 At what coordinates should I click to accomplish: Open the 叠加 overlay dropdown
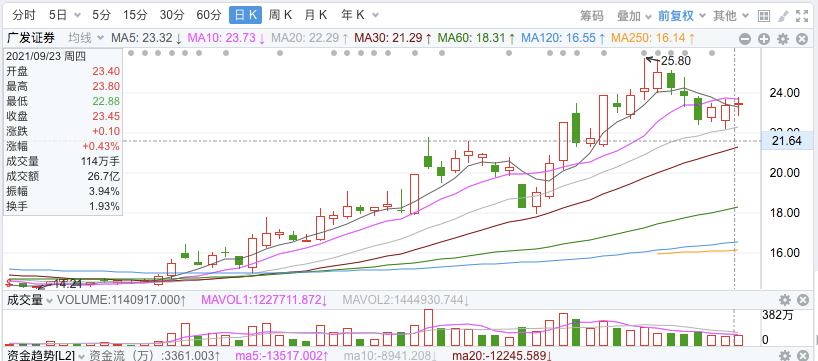point(634,16)
